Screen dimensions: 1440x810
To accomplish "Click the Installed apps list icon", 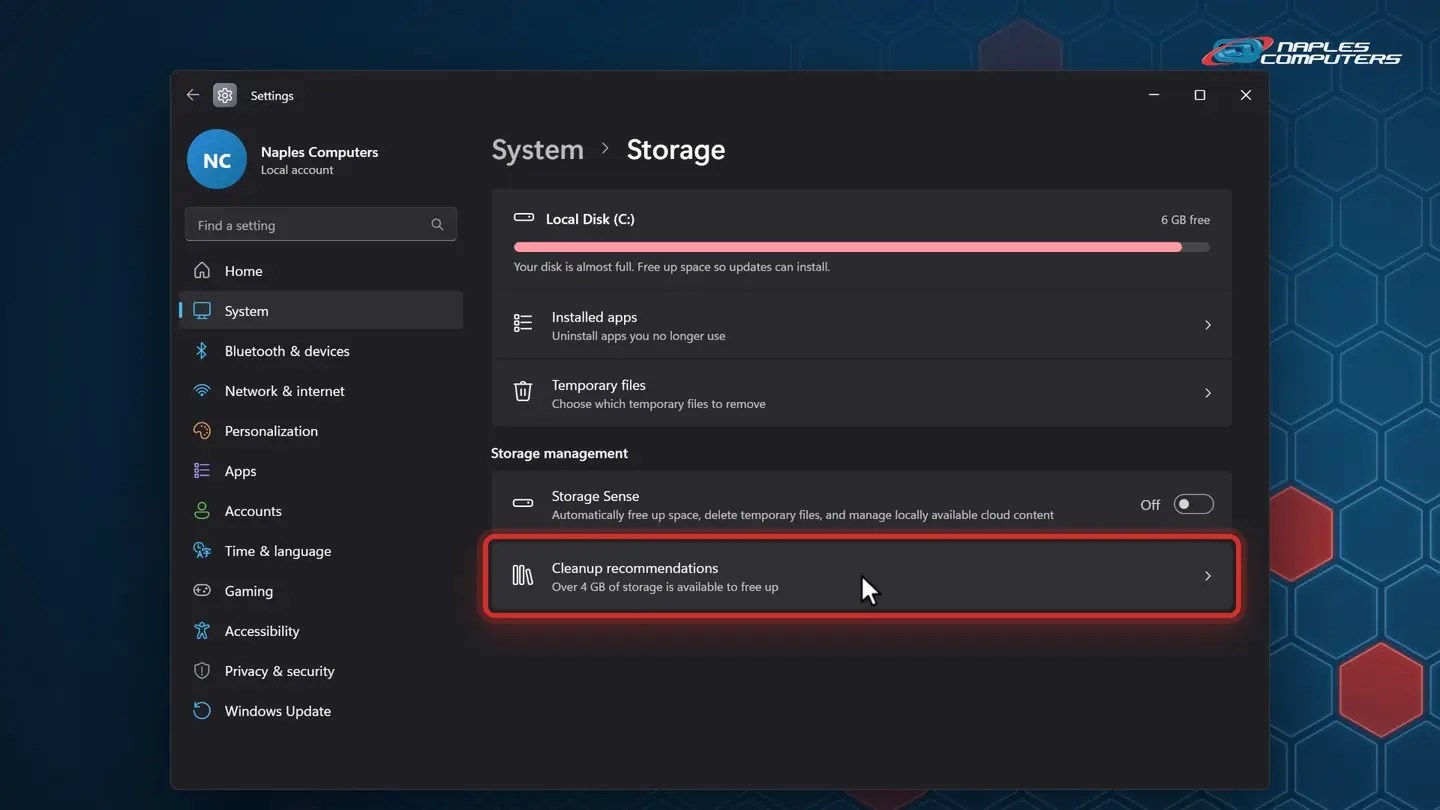I will [x=523, y=324].
